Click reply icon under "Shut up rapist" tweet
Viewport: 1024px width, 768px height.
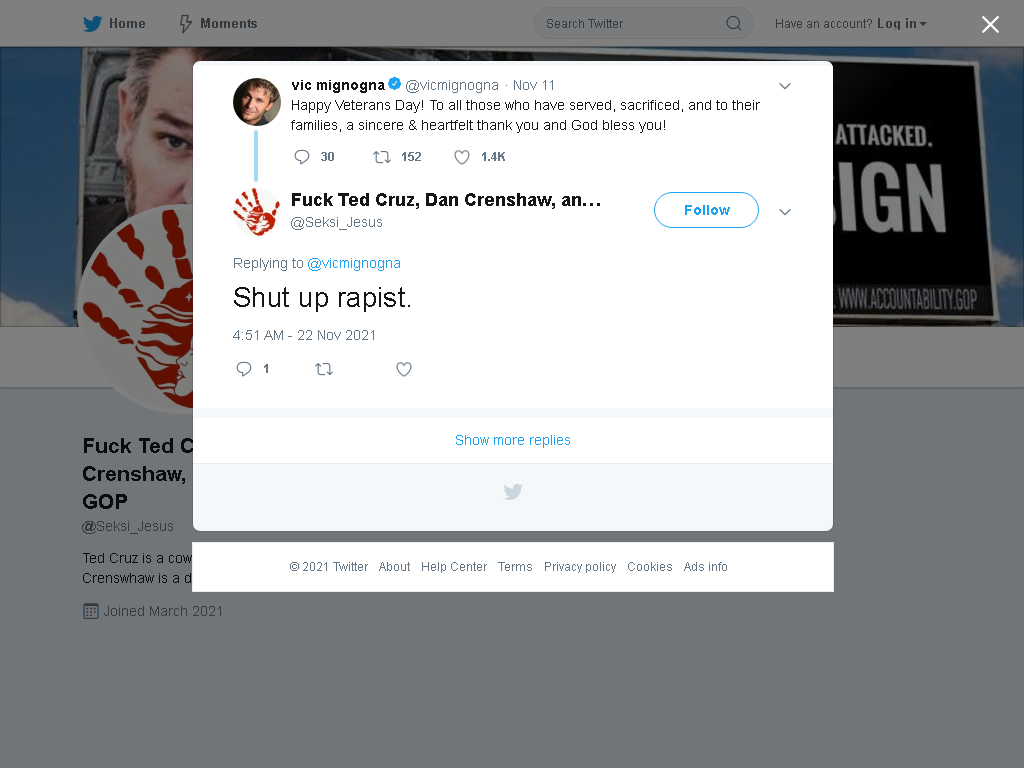[244, 369]
